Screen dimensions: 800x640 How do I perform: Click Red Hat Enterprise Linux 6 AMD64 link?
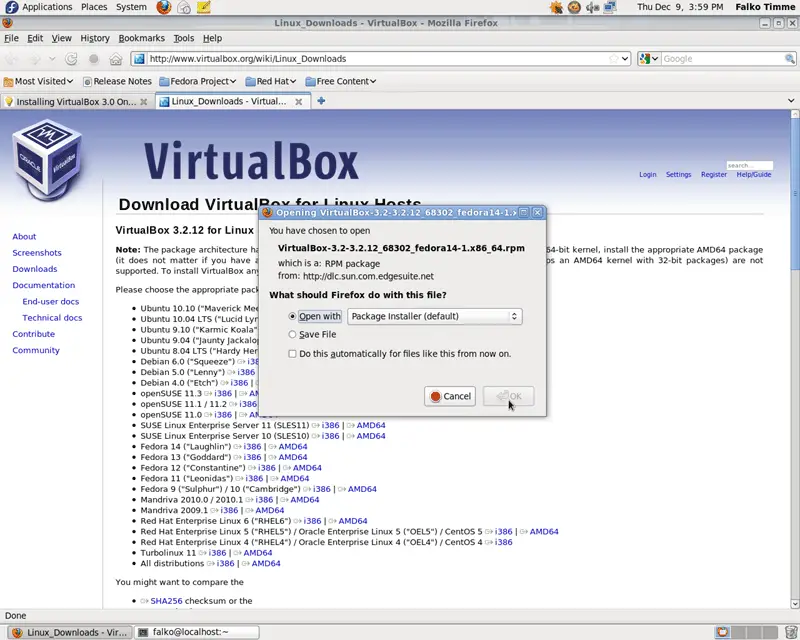[353, 521]
